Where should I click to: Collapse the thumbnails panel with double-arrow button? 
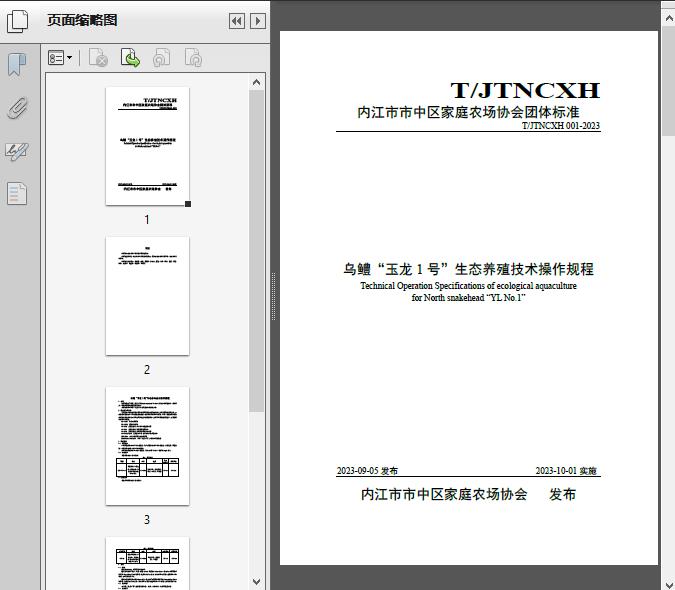point(237,21)
